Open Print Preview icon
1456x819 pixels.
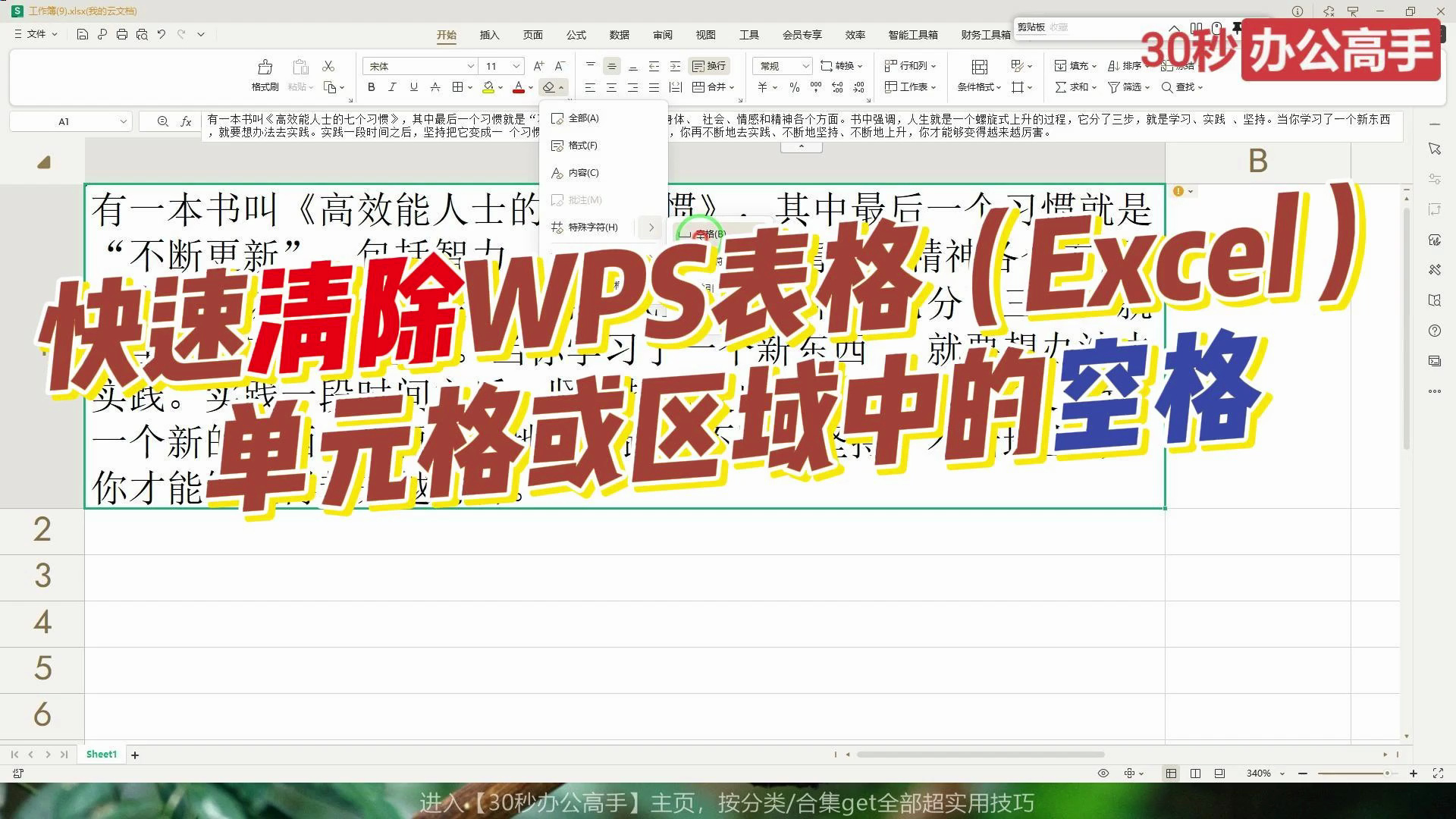[142, 34]
